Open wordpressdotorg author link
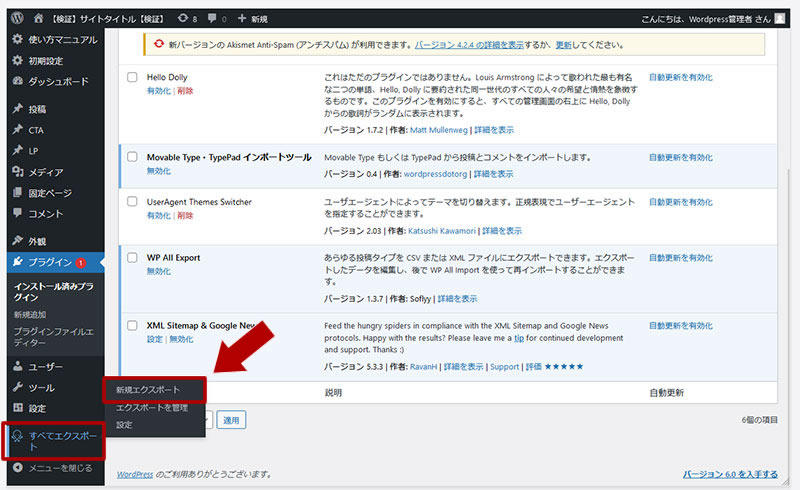The width and height of the screenshot is (800, 490). click(435, 174)
